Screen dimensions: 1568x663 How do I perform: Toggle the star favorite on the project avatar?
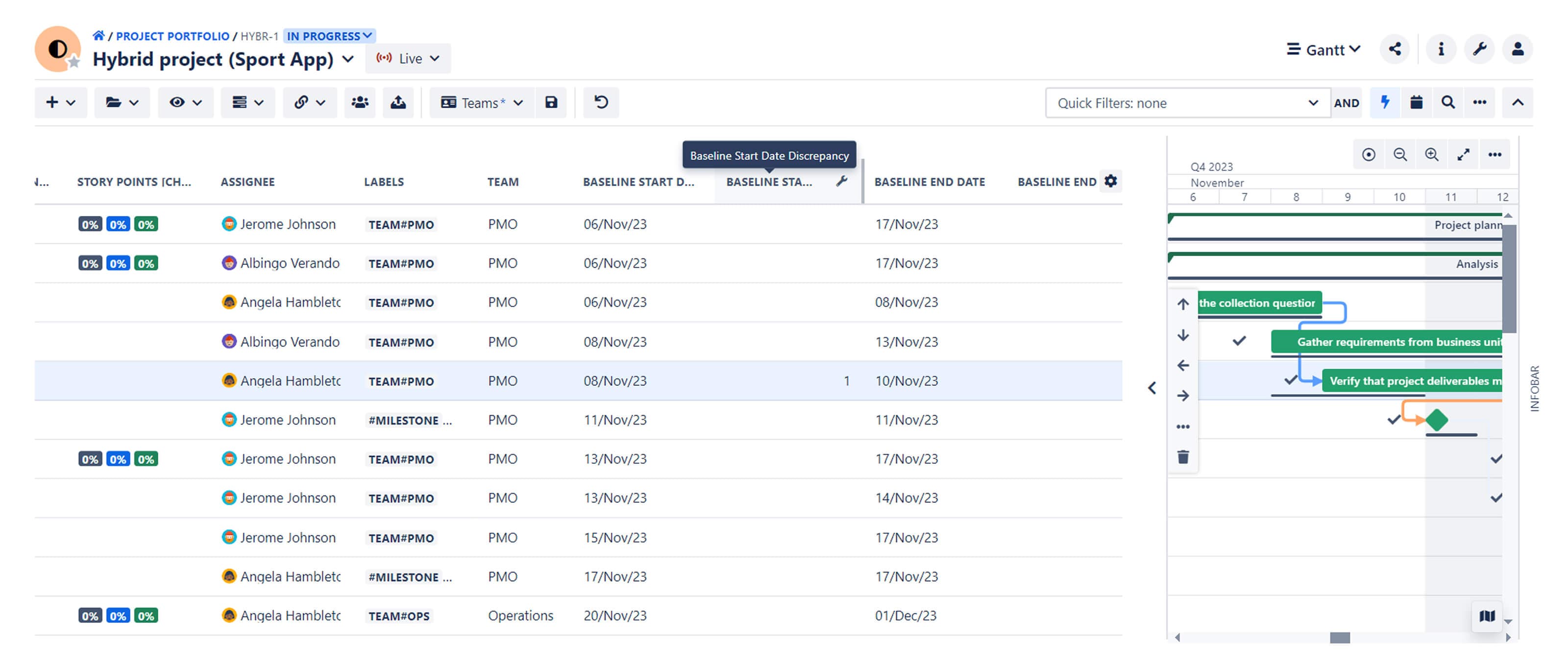coord(73,61)
